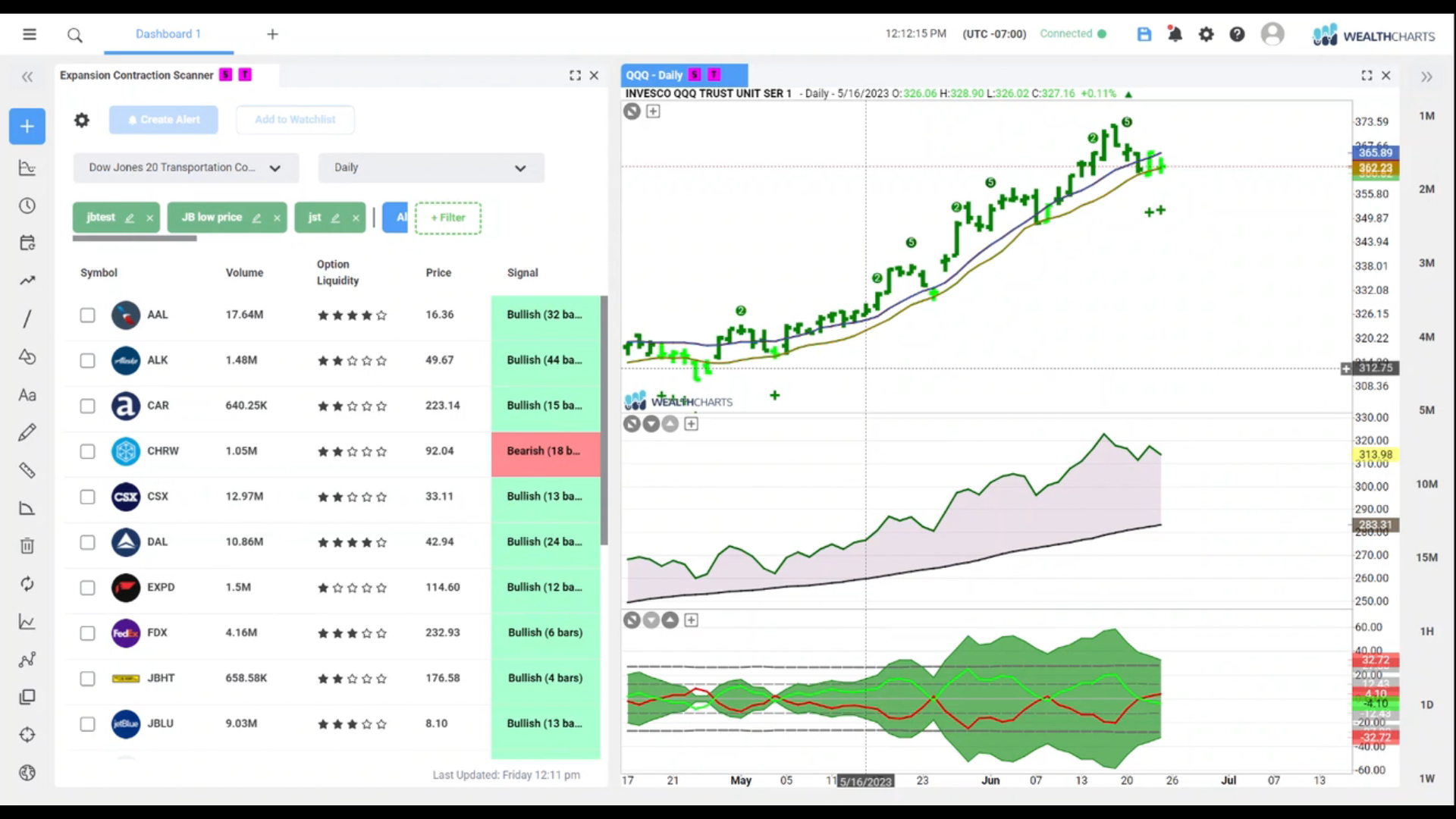1456x819 pixels.
Task: Open the alerts bell
Action: [1175, 34]
